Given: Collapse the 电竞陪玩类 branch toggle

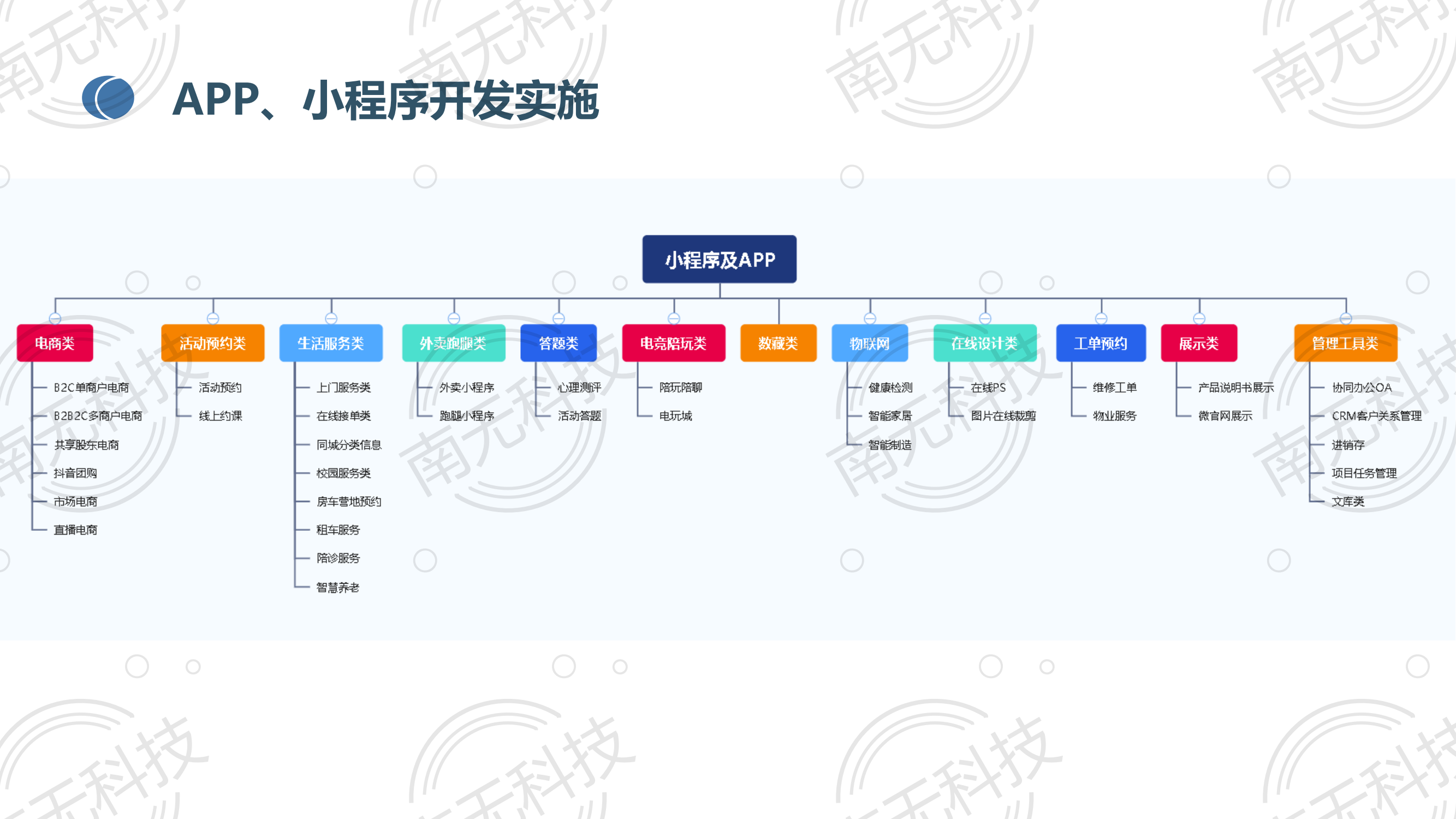Looking at the screenshot, I should [674, 319].
